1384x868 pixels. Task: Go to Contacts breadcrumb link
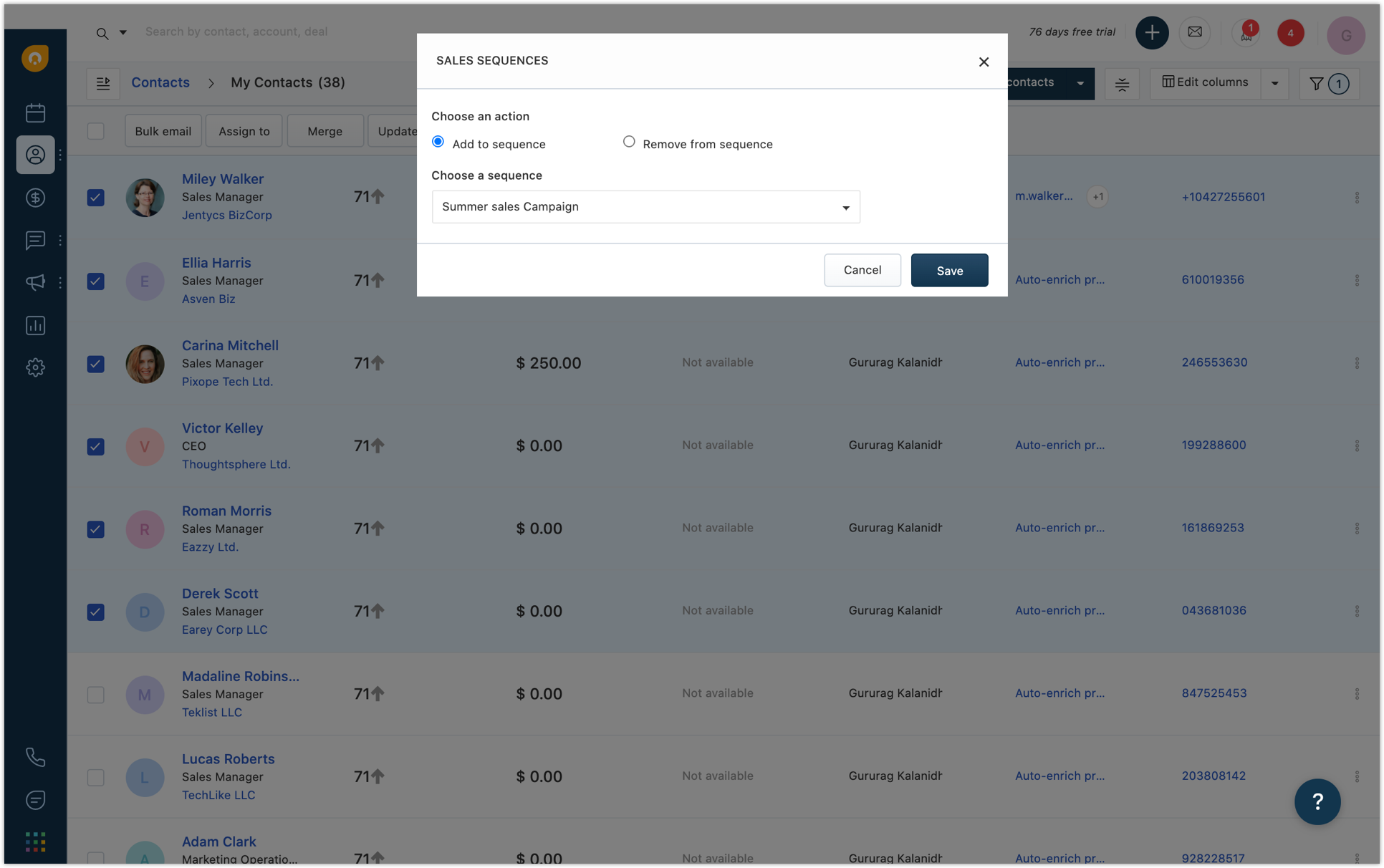(160, 82)
